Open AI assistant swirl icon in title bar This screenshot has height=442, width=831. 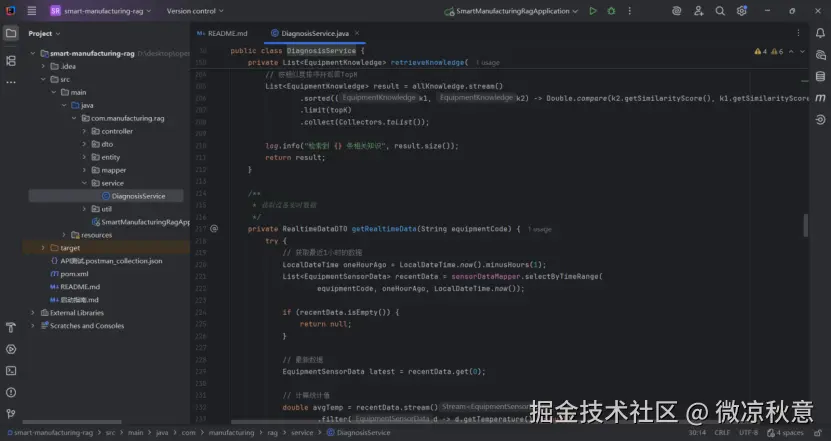(x=676, y=11)
